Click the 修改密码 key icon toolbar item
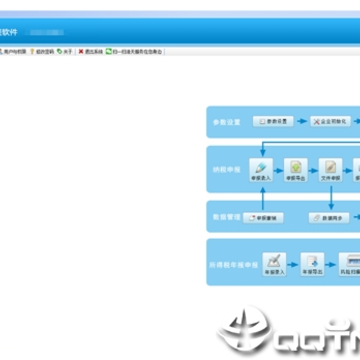 tap(42, 52)
